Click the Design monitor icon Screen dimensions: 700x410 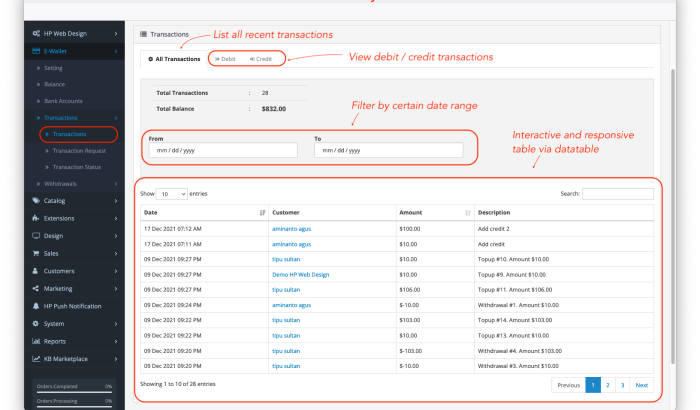coord(36,235)
